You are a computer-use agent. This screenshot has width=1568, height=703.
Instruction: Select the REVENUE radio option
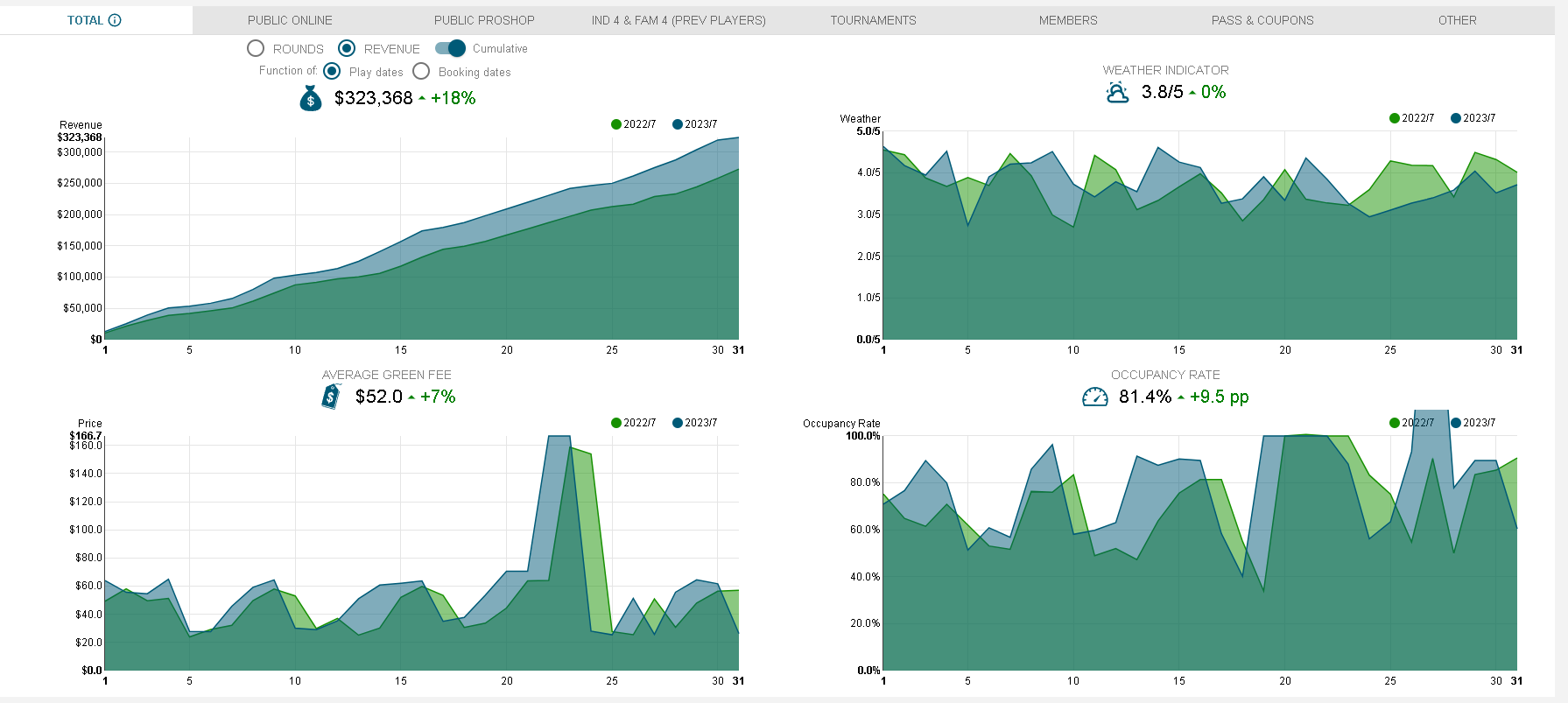(x=347, y=49)
